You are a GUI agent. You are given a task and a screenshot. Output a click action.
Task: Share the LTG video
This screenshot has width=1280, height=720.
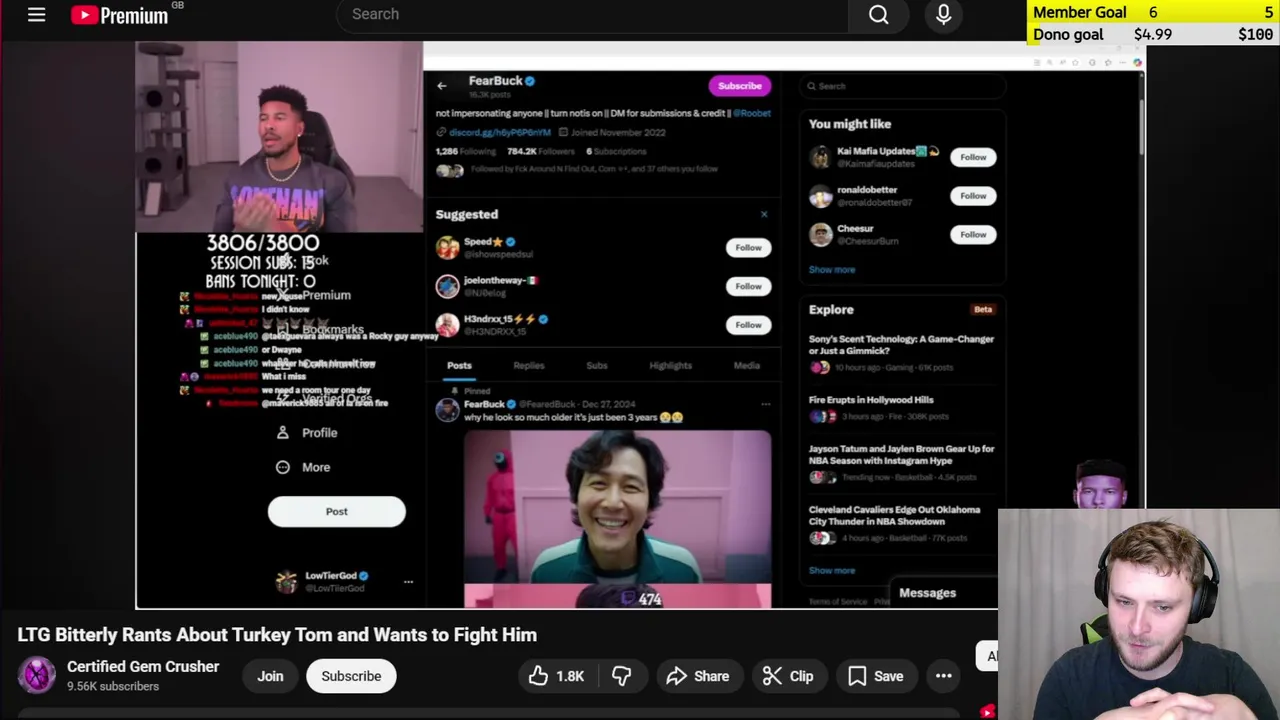(698, 676)
